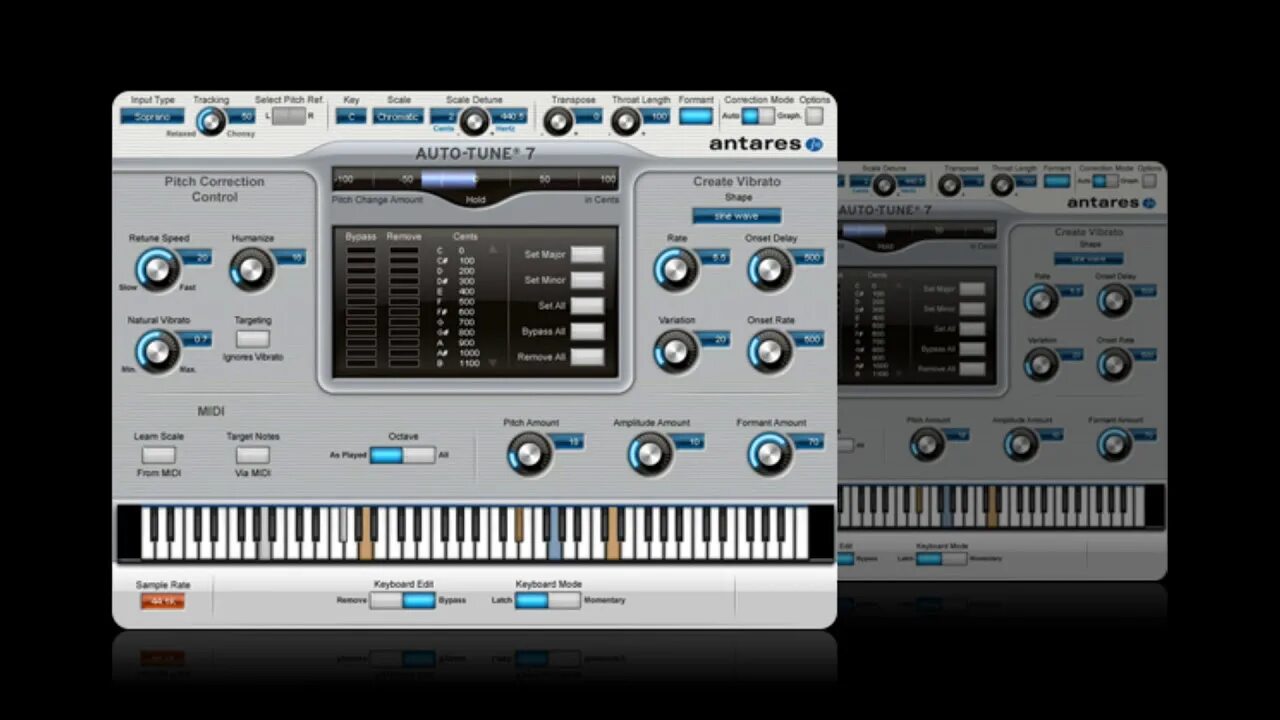Toggle the Remove box for note C
The height and width of the screenshot is (720, 1280).
(404, 250)
